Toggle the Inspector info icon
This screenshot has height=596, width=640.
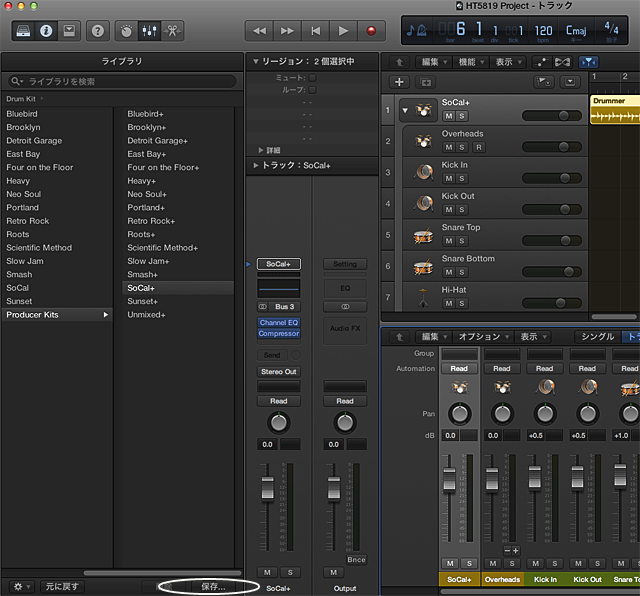(46, 31)
